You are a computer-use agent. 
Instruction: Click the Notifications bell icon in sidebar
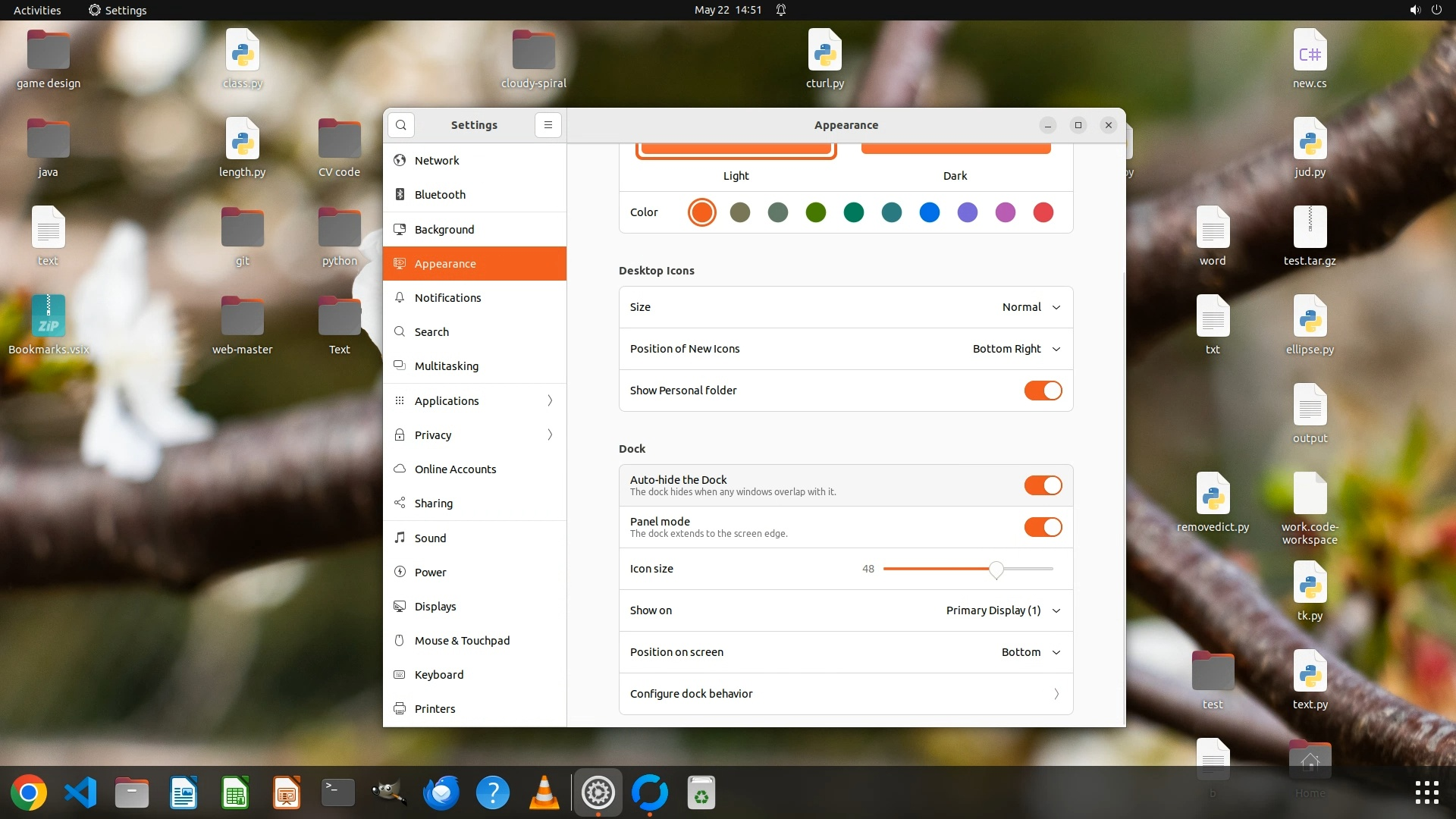400,298
